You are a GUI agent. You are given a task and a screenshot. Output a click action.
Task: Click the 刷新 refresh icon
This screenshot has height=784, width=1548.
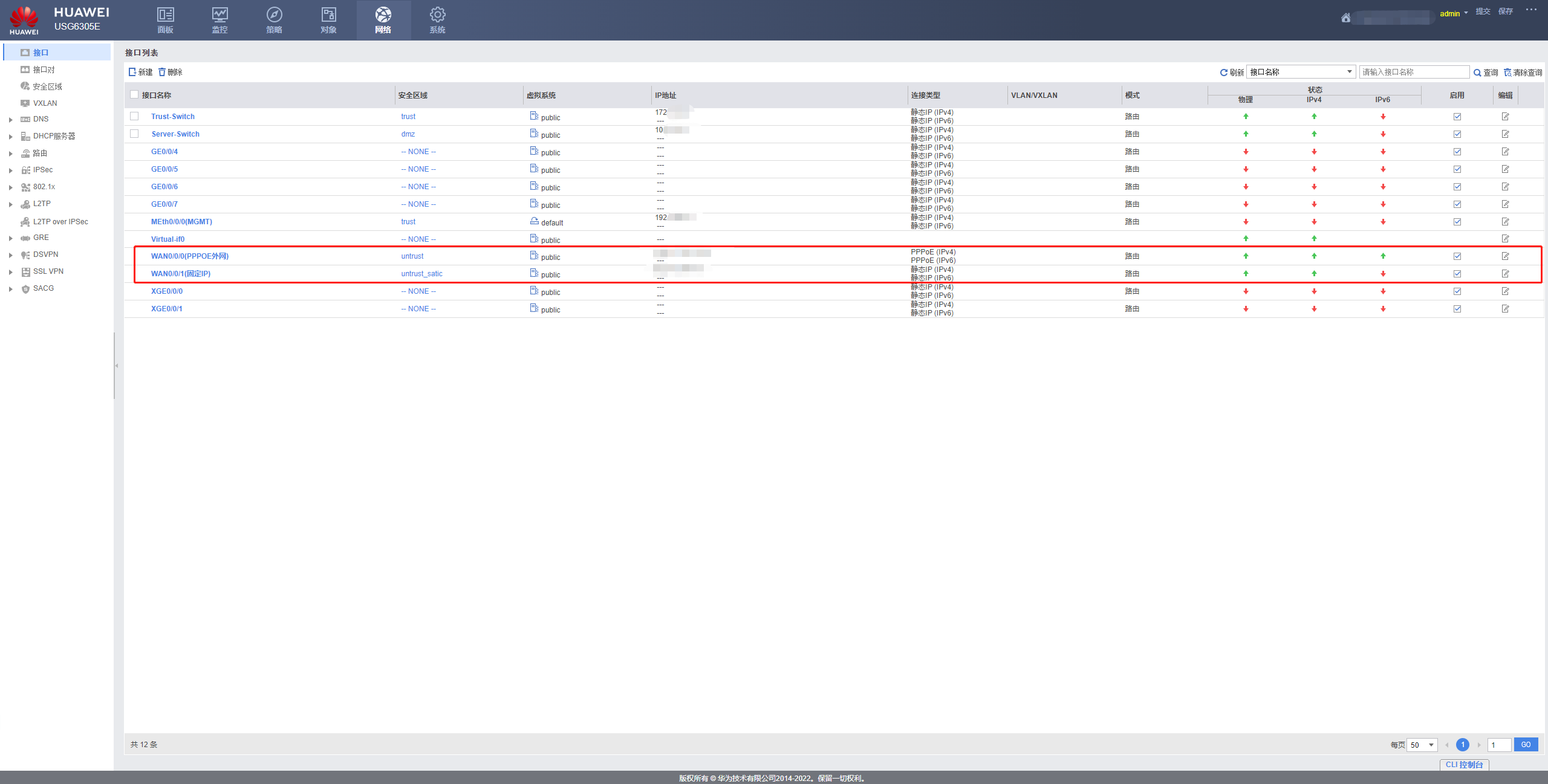coord(1223,73)
